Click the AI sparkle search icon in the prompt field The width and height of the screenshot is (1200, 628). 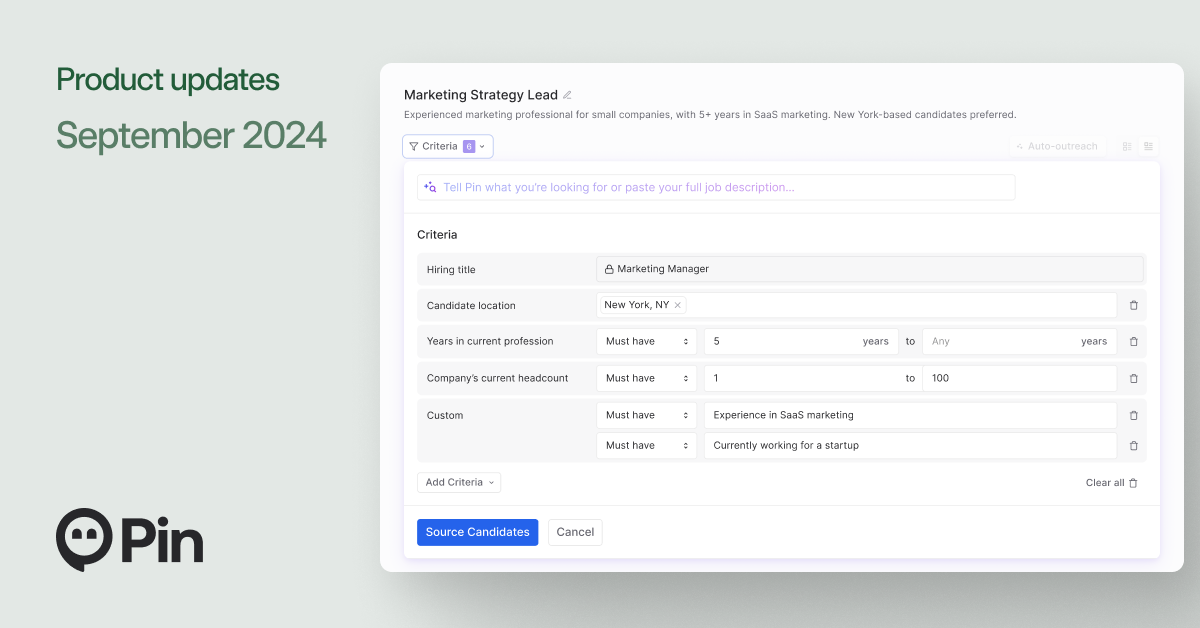(429, 187)
